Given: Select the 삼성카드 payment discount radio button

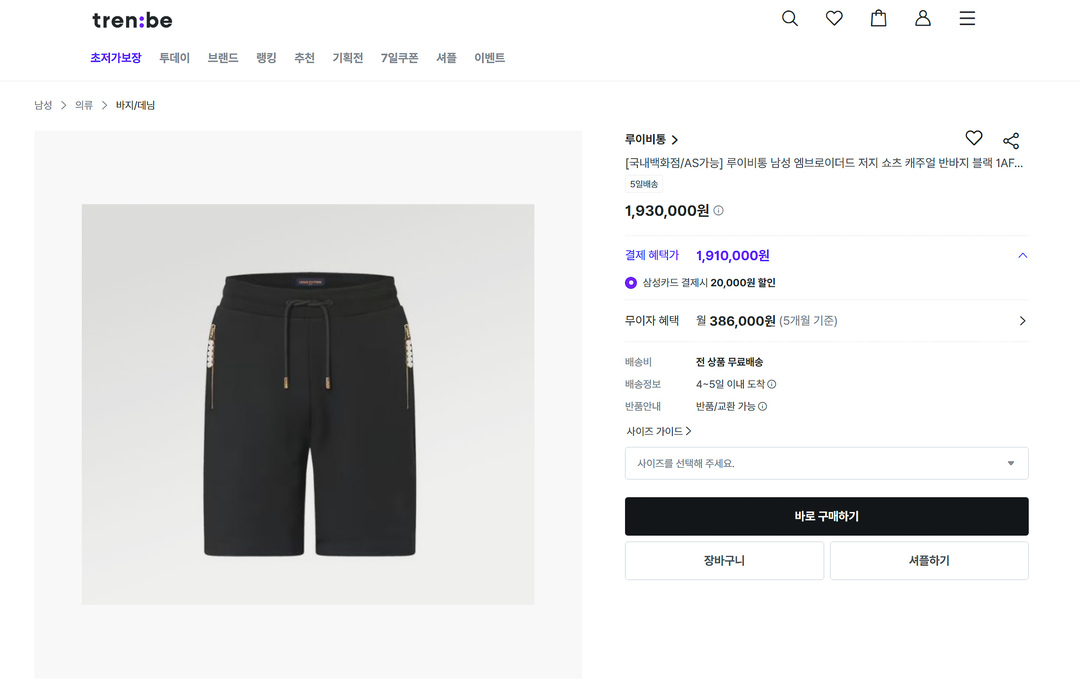Looking at the screenshot, I should pyautogui.click(x=631, y=283).
